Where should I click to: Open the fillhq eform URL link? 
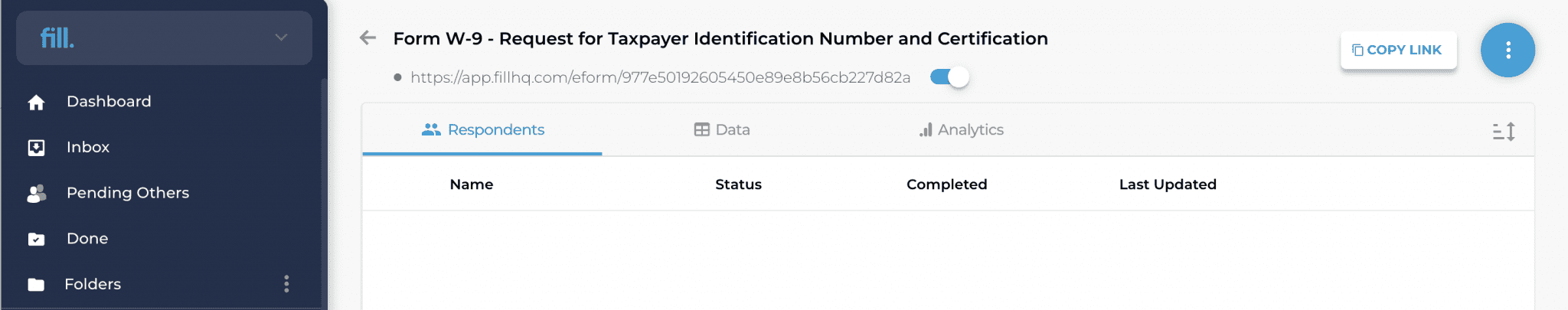click(660, 77)
